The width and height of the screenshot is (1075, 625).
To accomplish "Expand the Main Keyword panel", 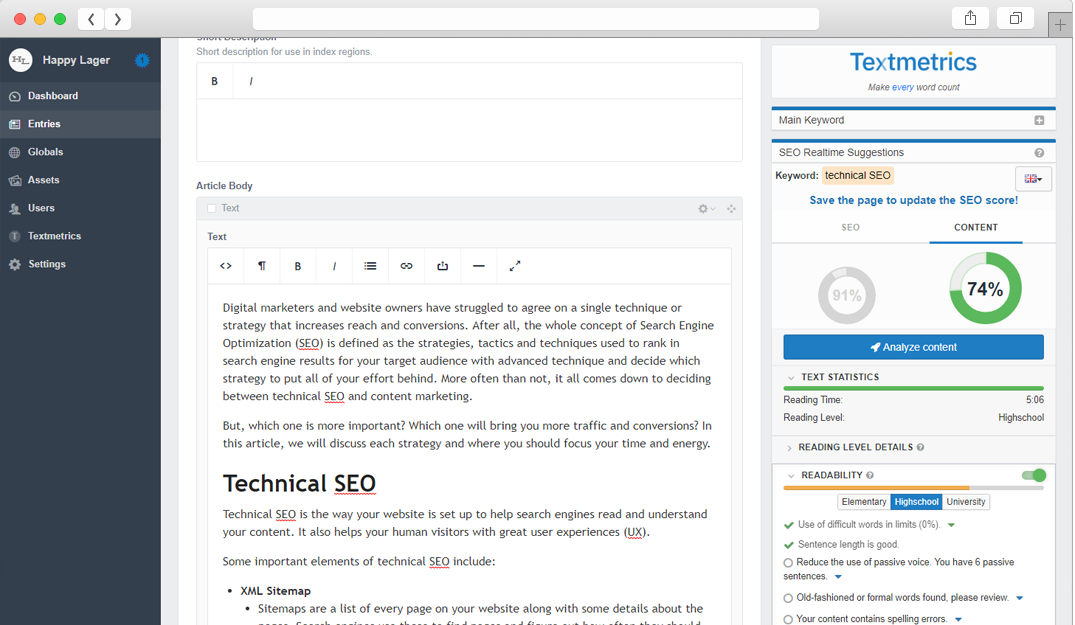I will coord(1039,121).
